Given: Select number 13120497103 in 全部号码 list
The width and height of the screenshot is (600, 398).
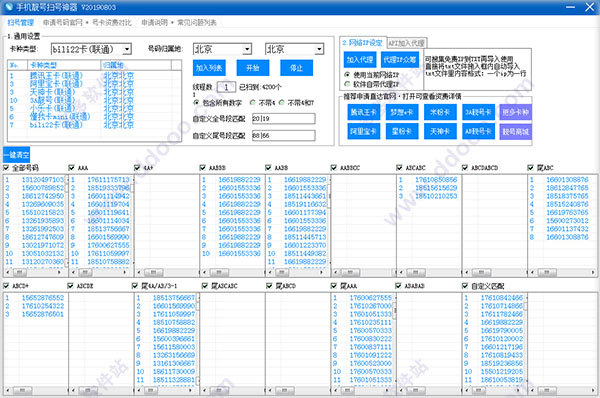Looking at the screenshot, I should coord(42,179).
